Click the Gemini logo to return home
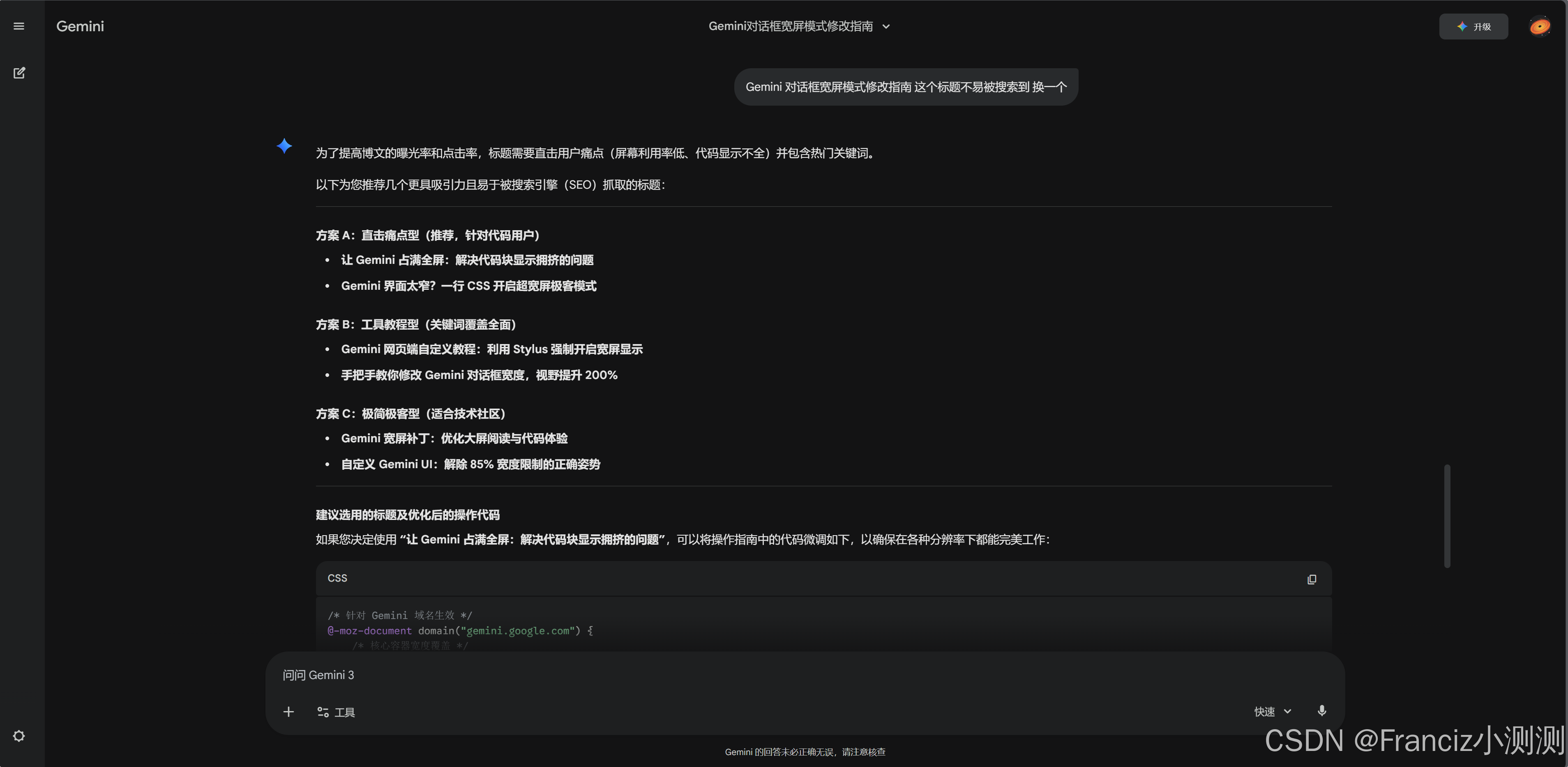The width and height of the screenshot is (1568, 767). 80,25
